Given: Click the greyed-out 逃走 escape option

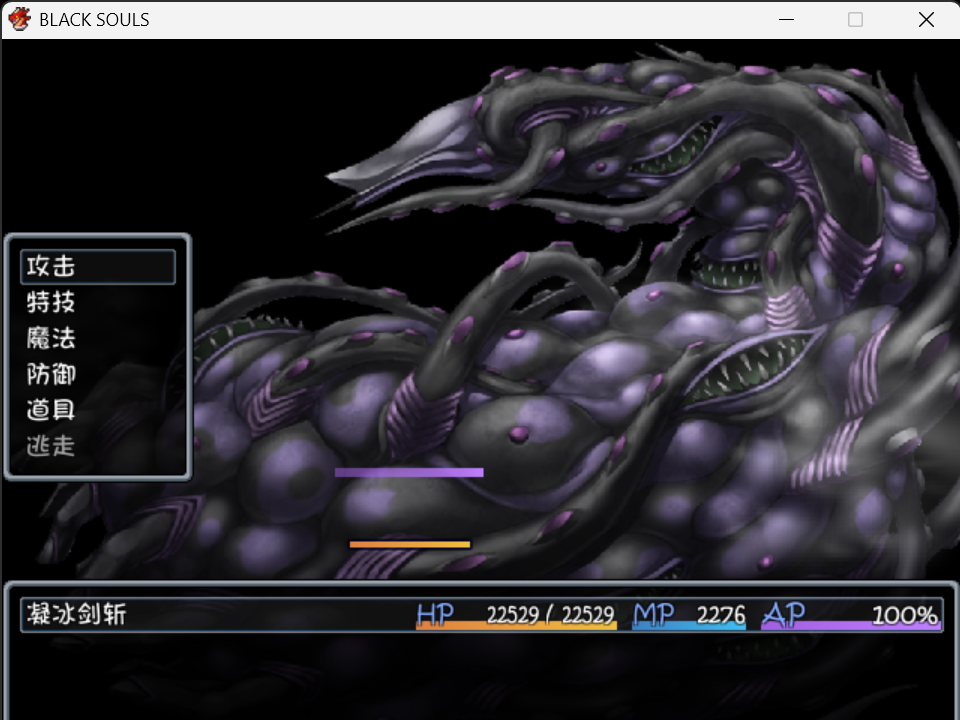Looking at the screenshot, I should click(51, 446).
